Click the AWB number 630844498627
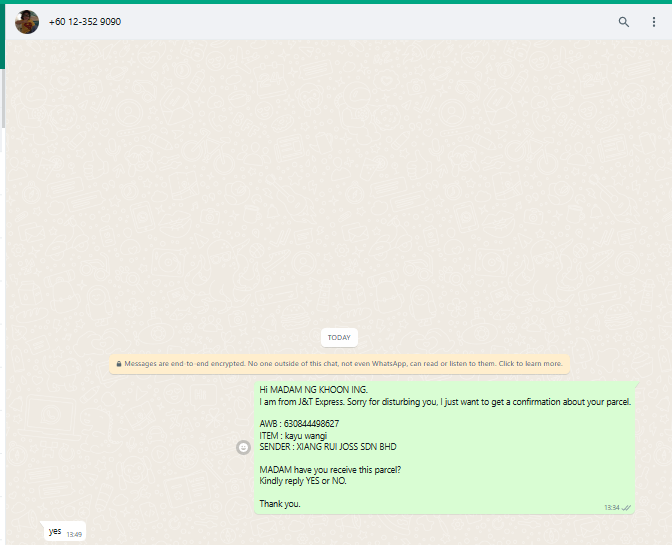 point(310,424)
